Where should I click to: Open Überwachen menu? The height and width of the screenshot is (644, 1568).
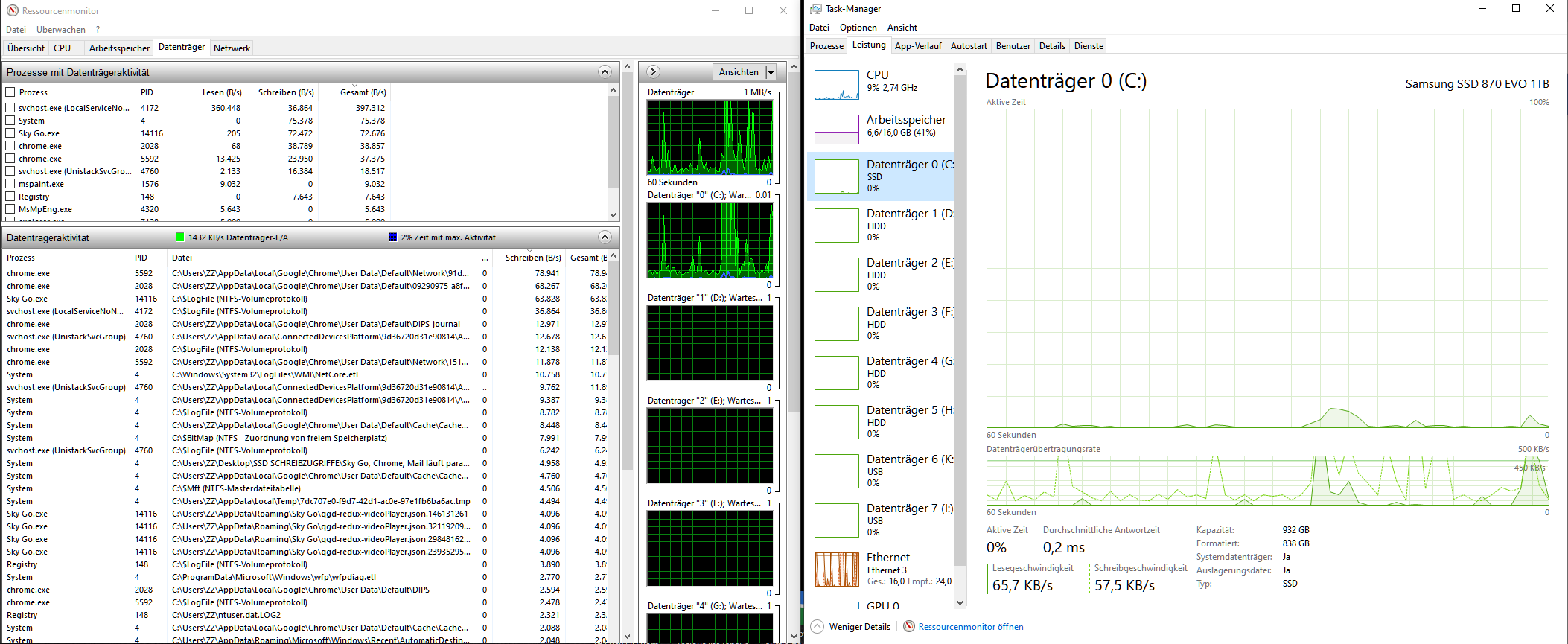click(x=61, y=30)
